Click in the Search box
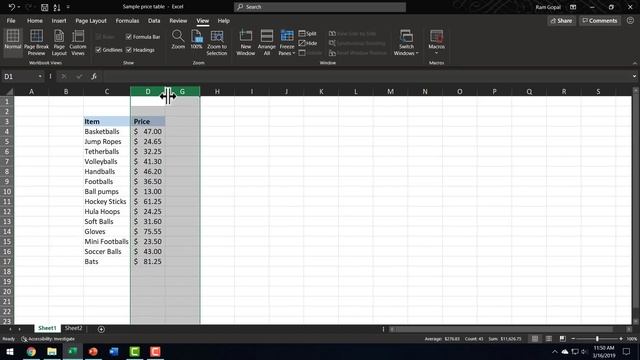 [320, 7]
